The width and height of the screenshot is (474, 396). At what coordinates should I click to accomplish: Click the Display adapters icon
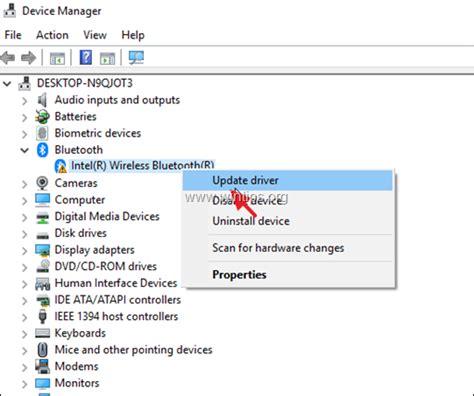point(42,250)
